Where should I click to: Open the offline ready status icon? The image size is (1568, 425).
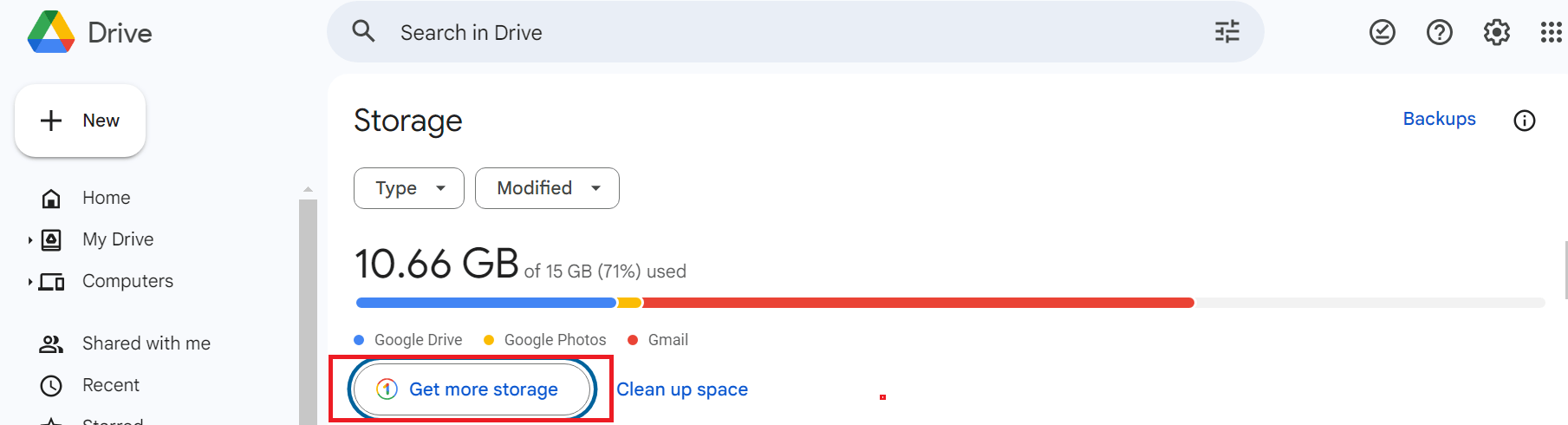tap(1382, 33)
